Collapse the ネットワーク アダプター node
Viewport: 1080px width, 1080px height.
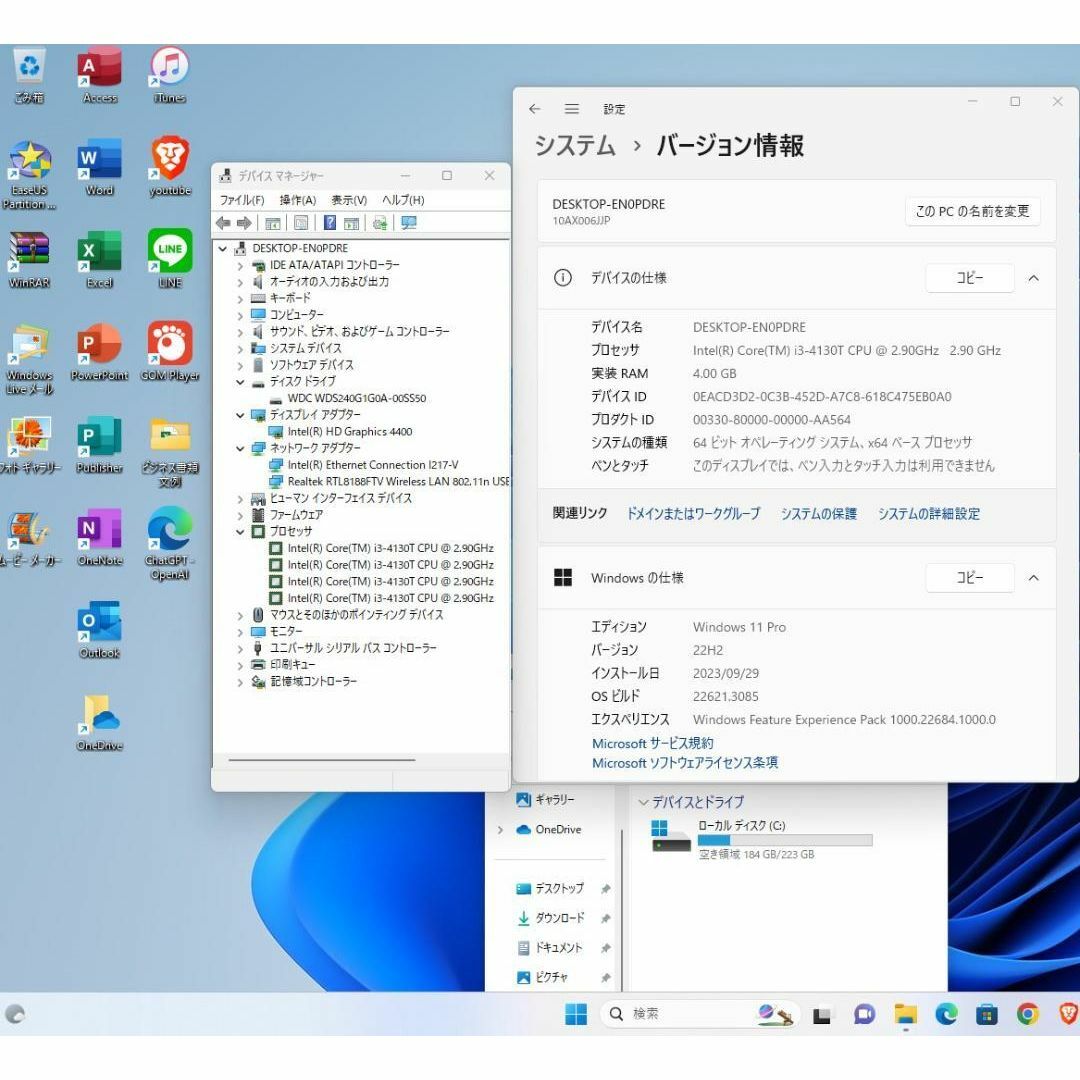(240, 448)
